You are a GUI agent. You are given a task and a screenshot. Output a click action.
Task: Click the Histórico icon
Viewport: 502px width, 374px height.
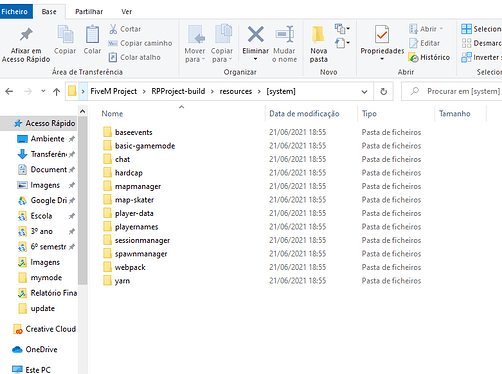414,57
